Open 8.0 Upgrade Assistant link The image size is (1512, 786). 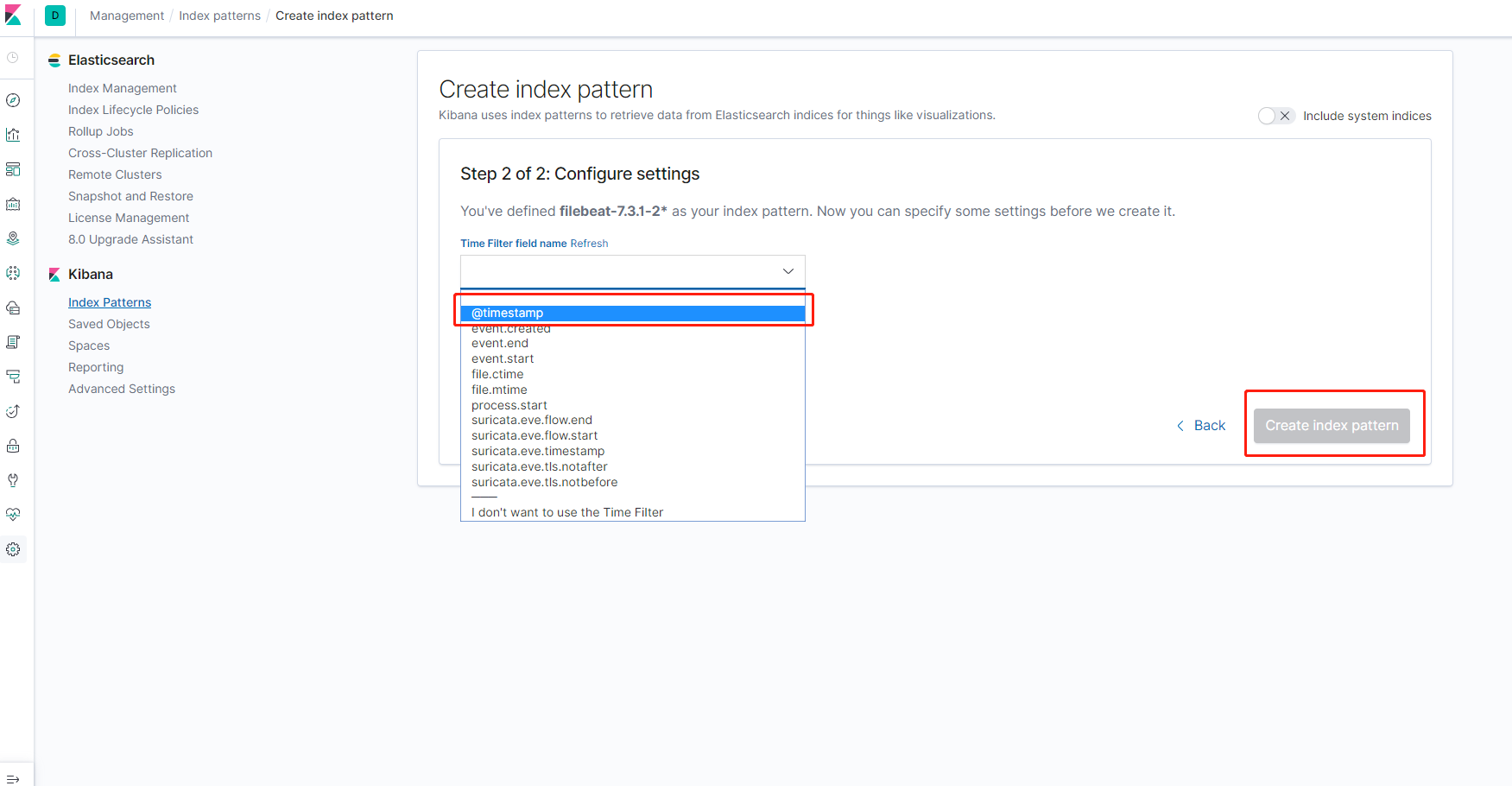(x=130, y=239)
